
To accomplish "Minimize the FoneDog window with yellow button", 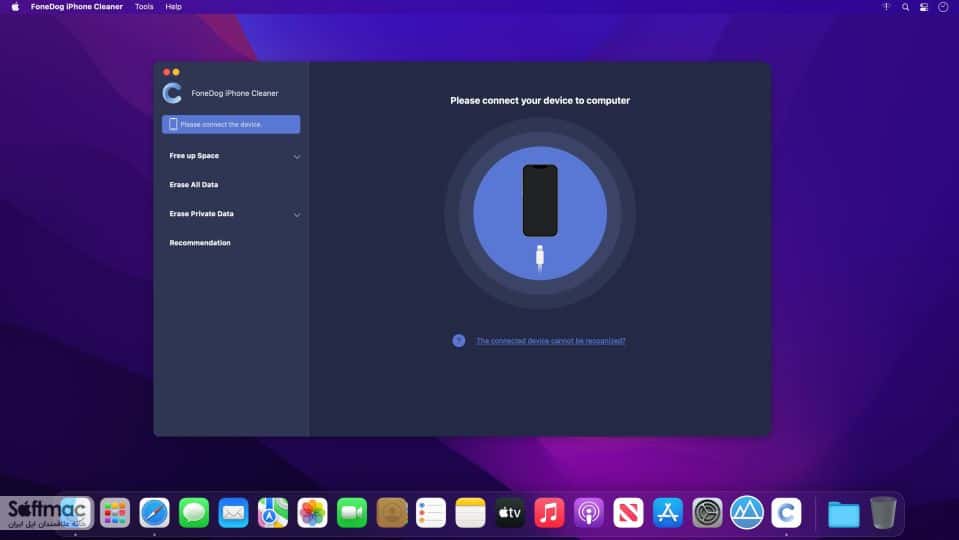I will pos(176,72).
